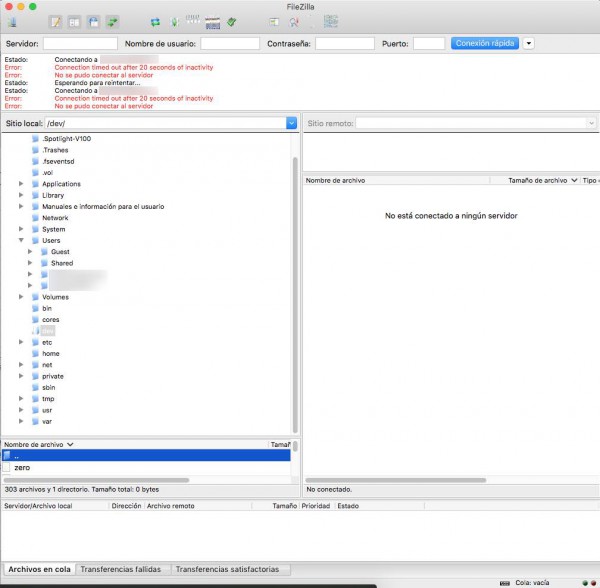The image size is (600, 588).
Task: Focus the Puerto field
Action: pos(429,44)
